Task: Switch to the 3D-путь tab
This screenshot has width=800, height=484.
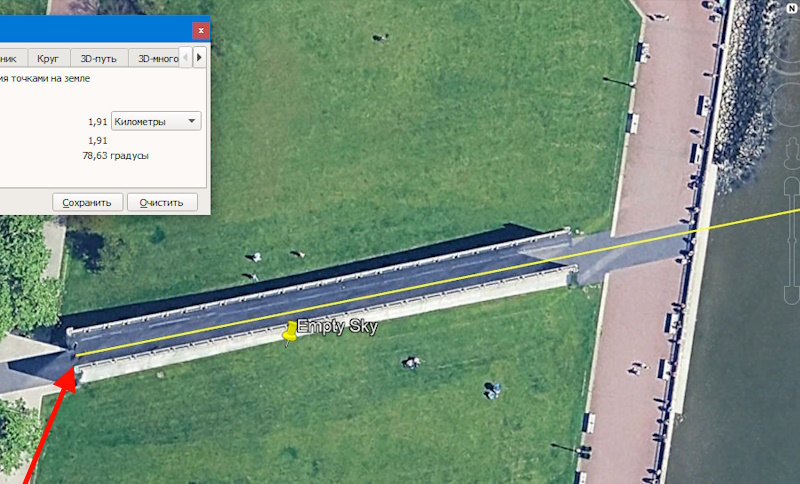Action: tap(98, 59)
